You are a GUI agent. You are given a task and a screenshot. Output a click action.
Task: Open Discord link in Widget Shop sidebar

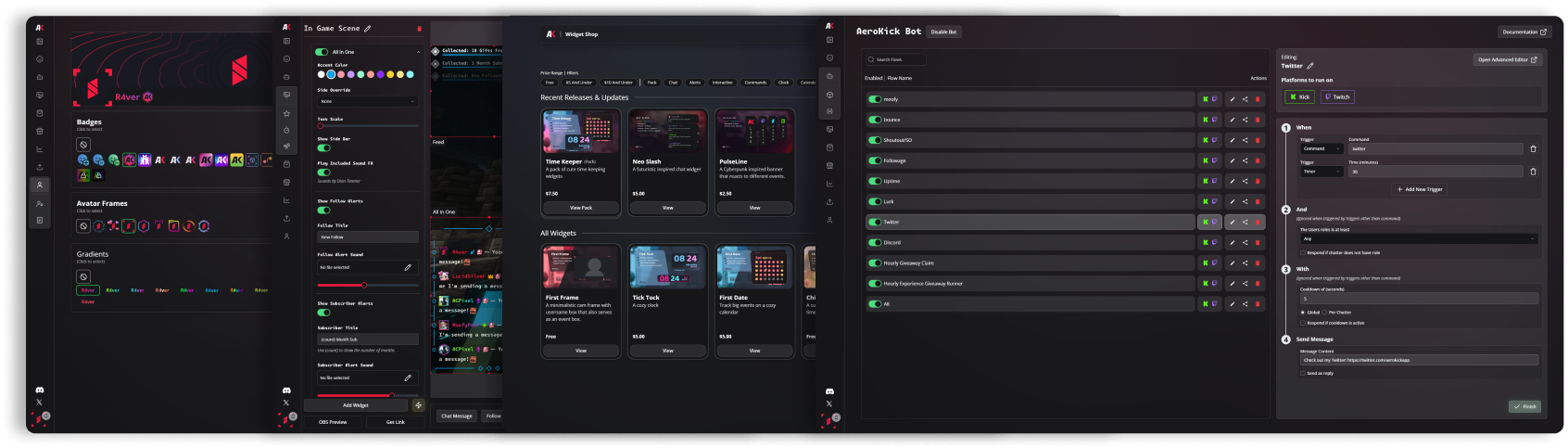coord(829,391)
